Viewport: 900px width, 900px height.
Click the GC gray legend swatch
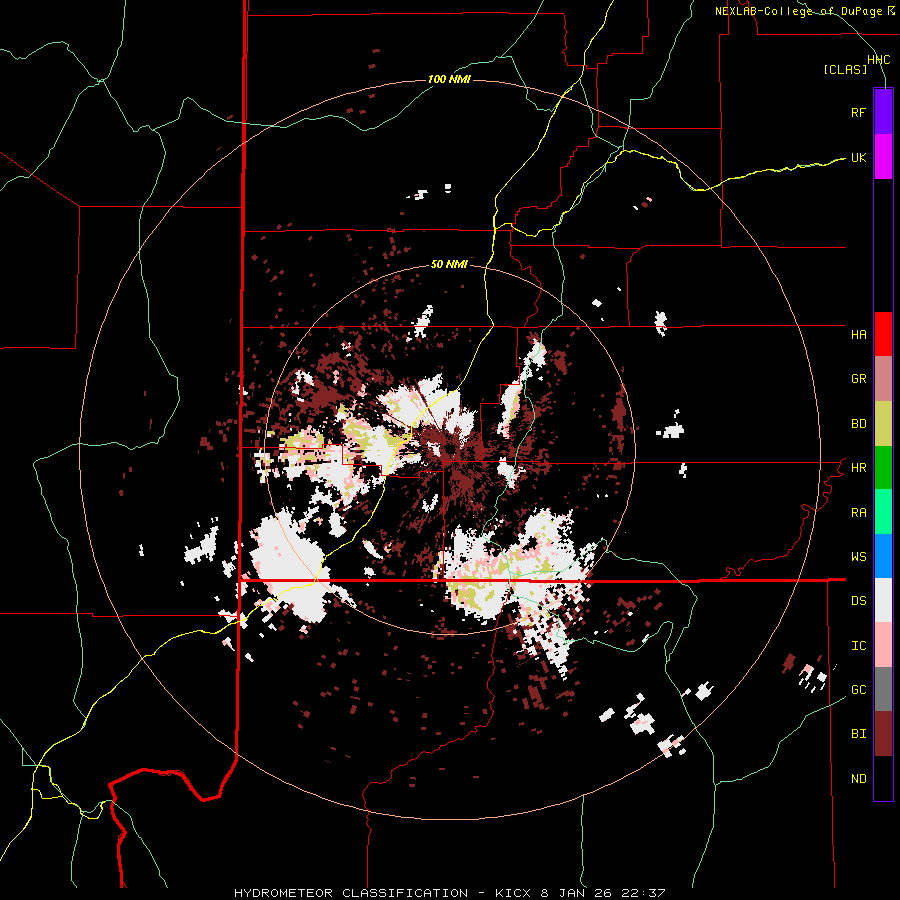click(883, 689)
